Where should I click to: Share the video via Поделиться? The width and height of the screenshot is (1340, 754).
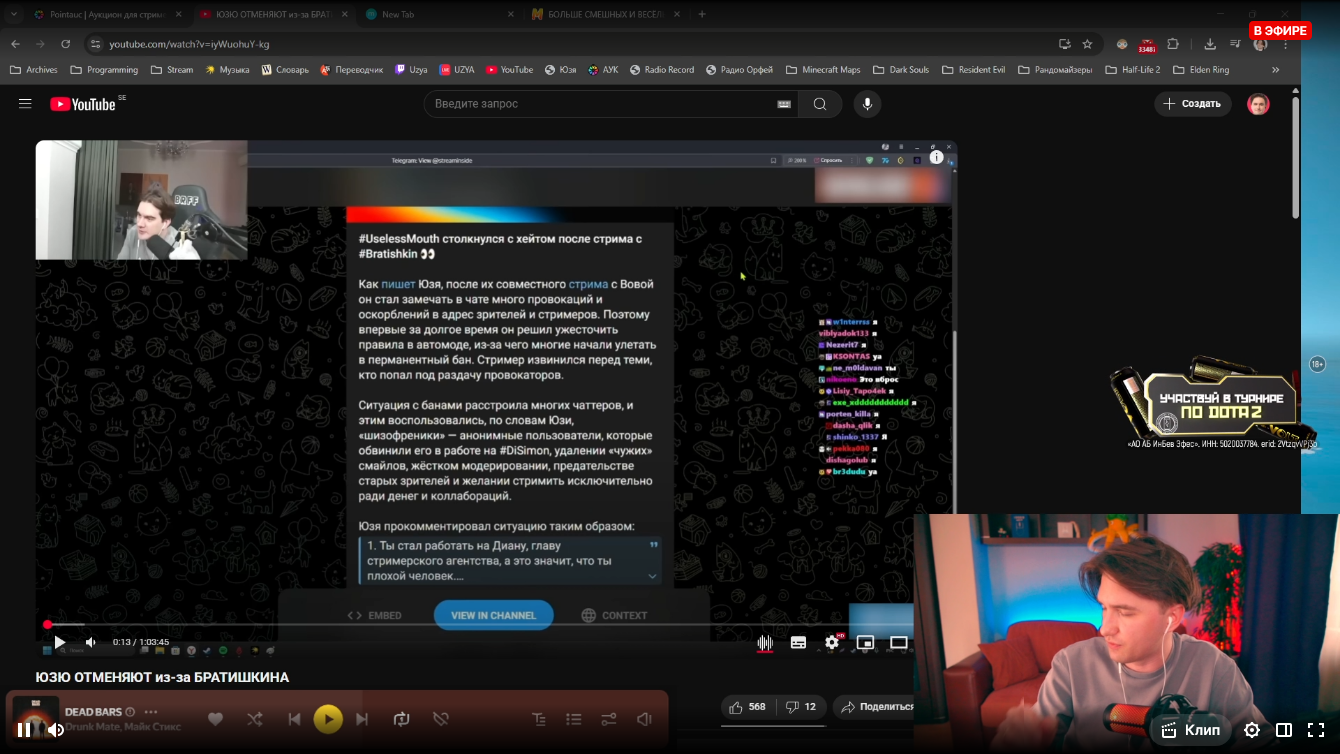click(877, 707)
